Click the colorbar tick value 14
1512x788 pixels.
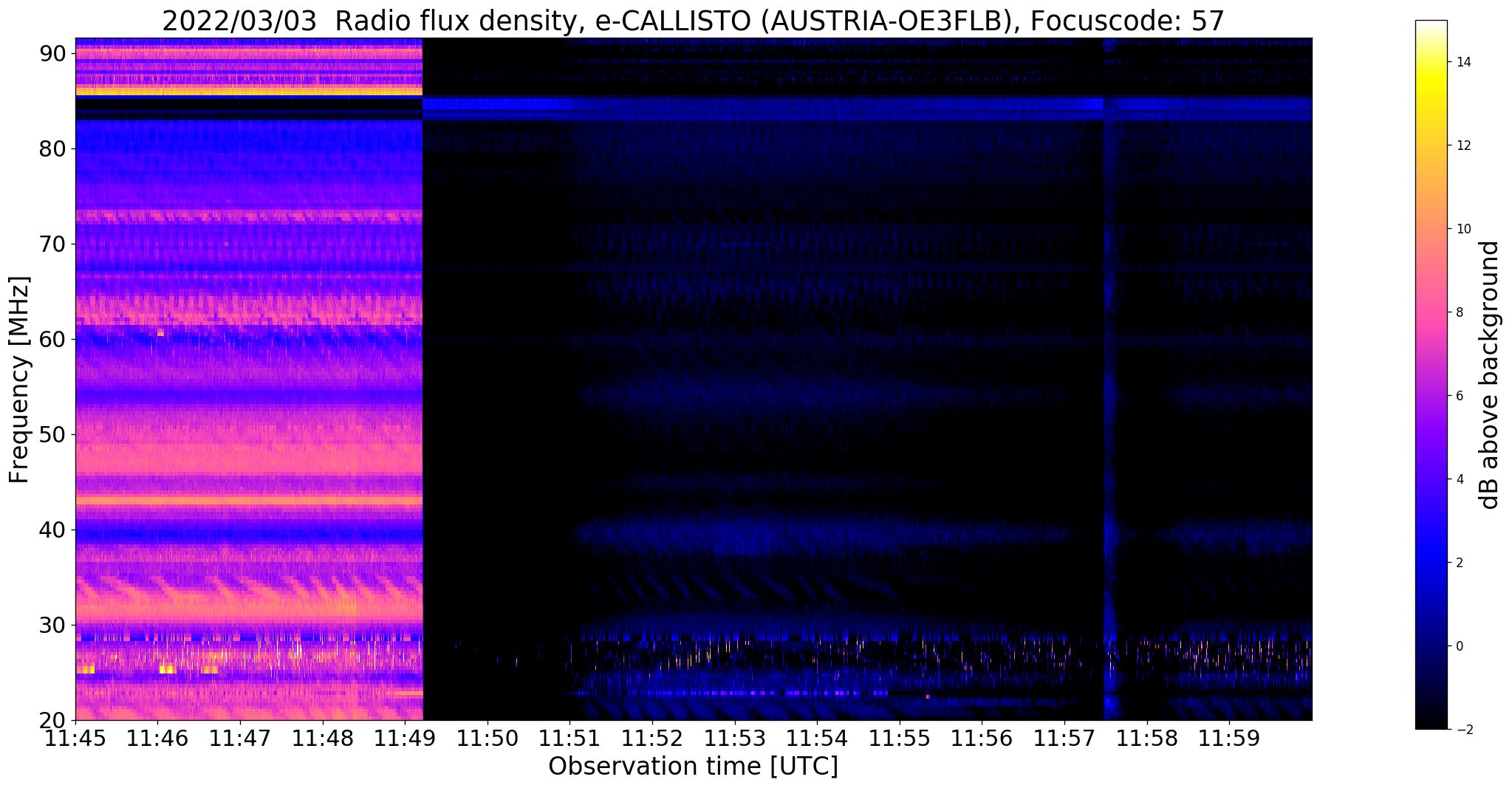click(1463, 62)
